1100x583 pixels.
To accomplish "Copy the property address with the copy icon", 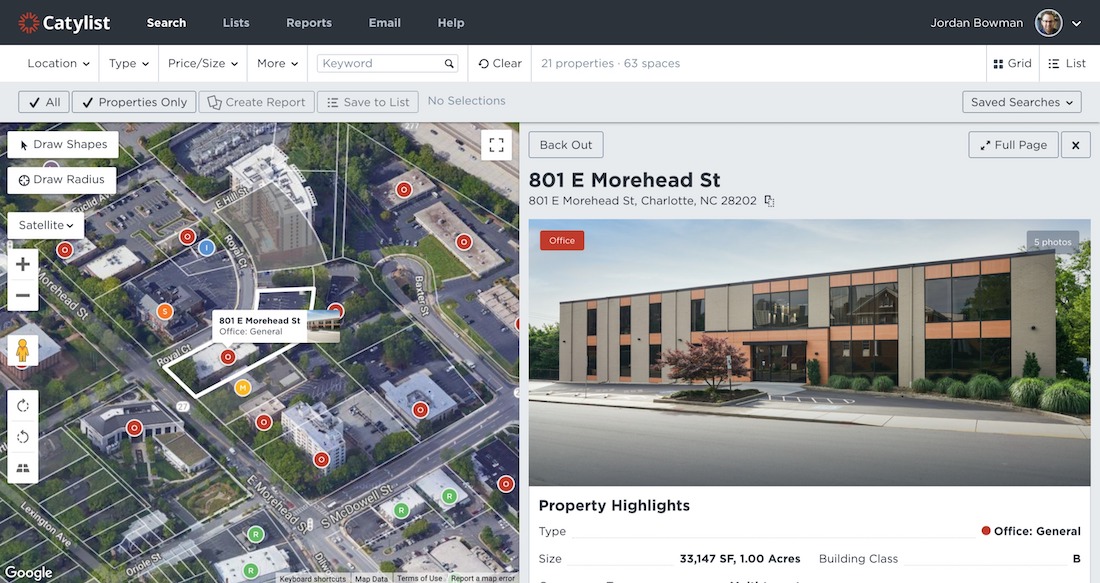I will point(769,201).
